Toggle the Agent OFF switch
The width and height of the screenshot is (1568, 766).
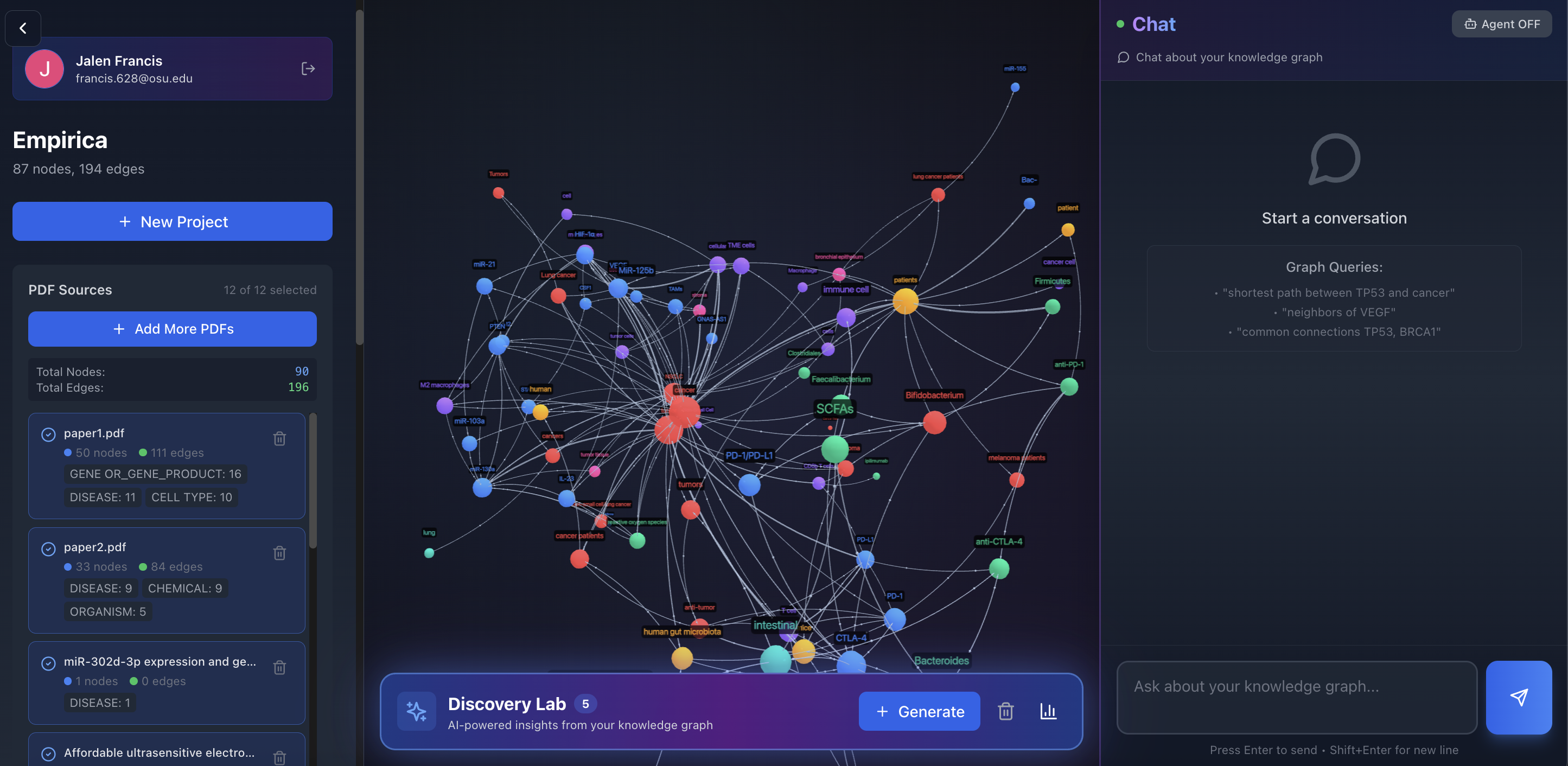point(1501,24)
